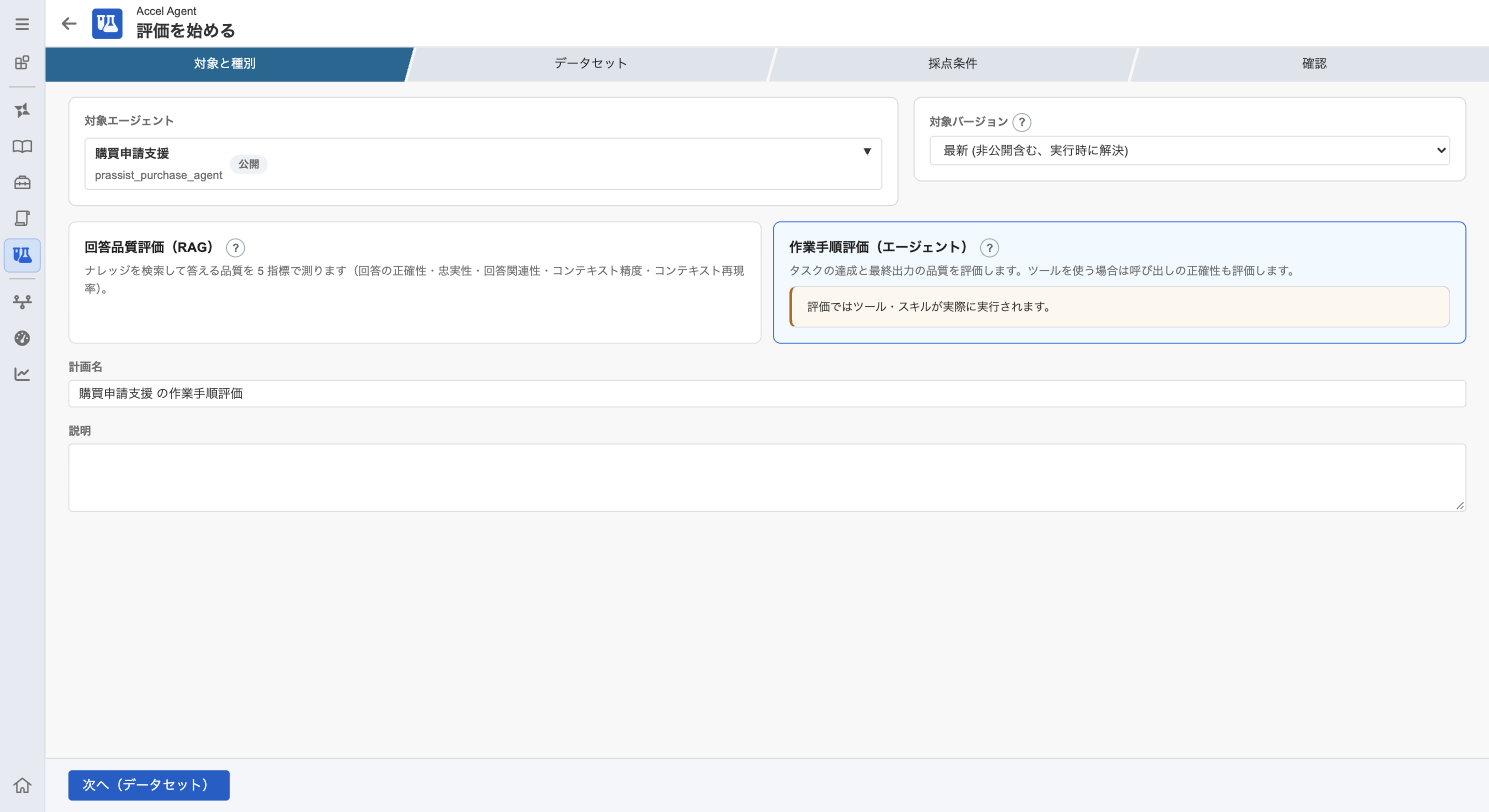Screen dimensions: 1489x812
Task: Open the 対象バージョン version select box
Action: [x=1190, y=150]
